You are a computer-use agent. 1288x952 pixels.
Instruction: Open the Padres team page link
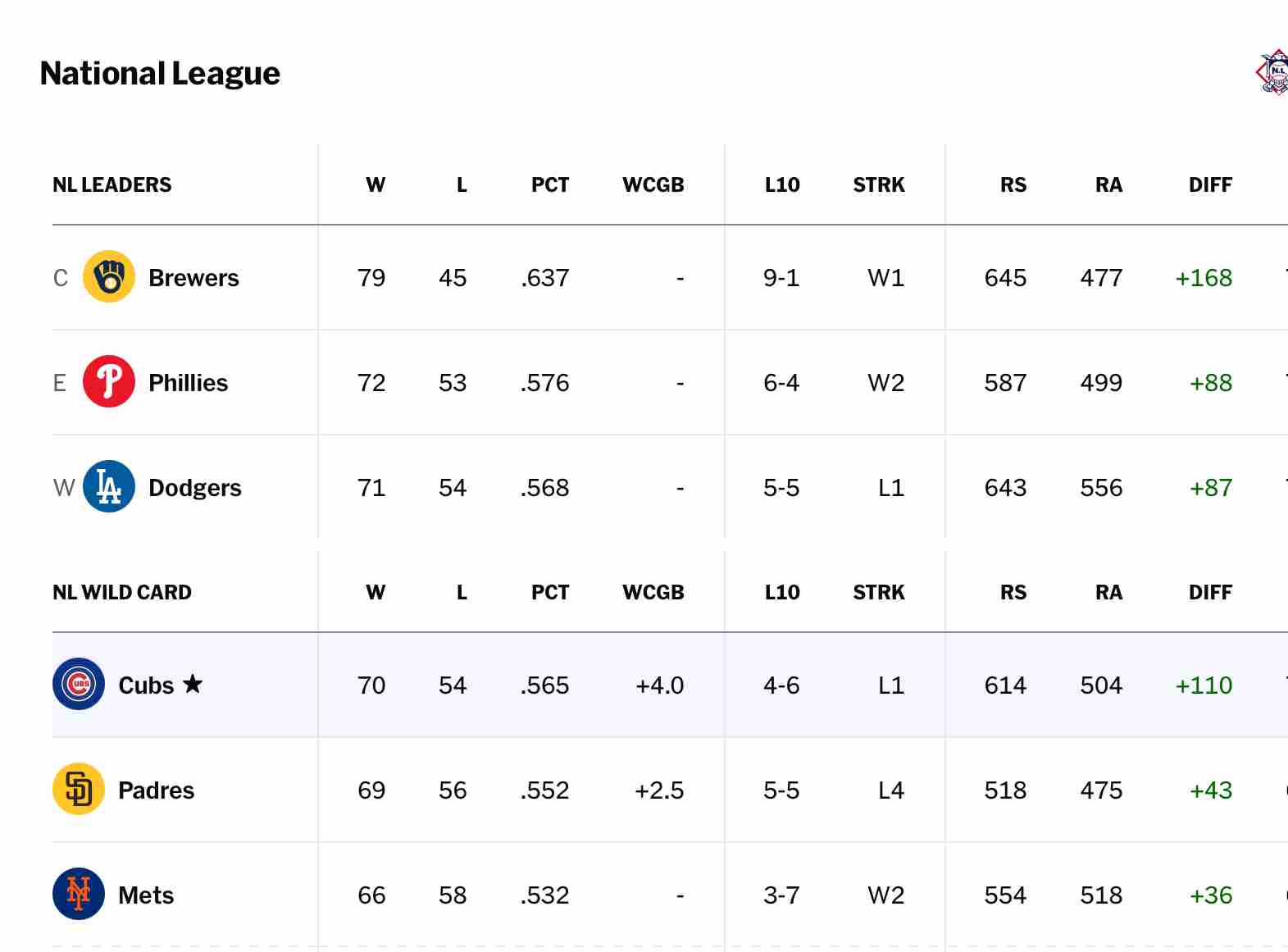click(x=156, y=790)
